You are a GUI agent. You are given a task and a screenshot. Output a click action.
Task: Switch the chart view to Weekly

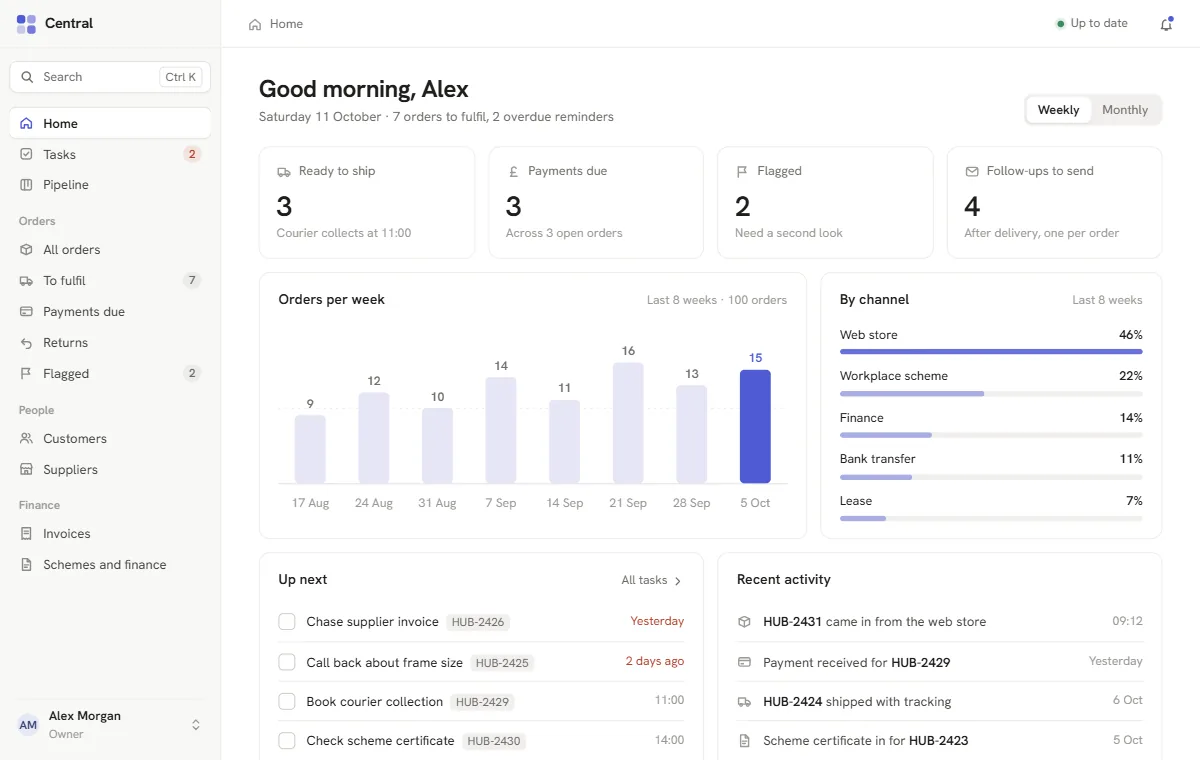click(1058, 110)
